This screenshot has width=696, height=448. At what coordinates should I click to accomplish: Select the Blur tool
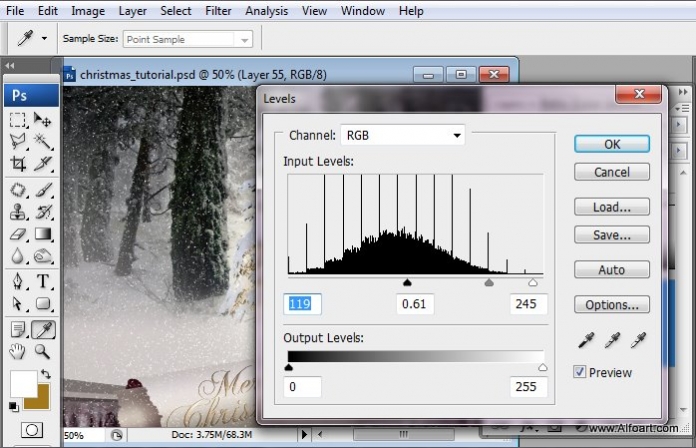[x=18, y=256]
